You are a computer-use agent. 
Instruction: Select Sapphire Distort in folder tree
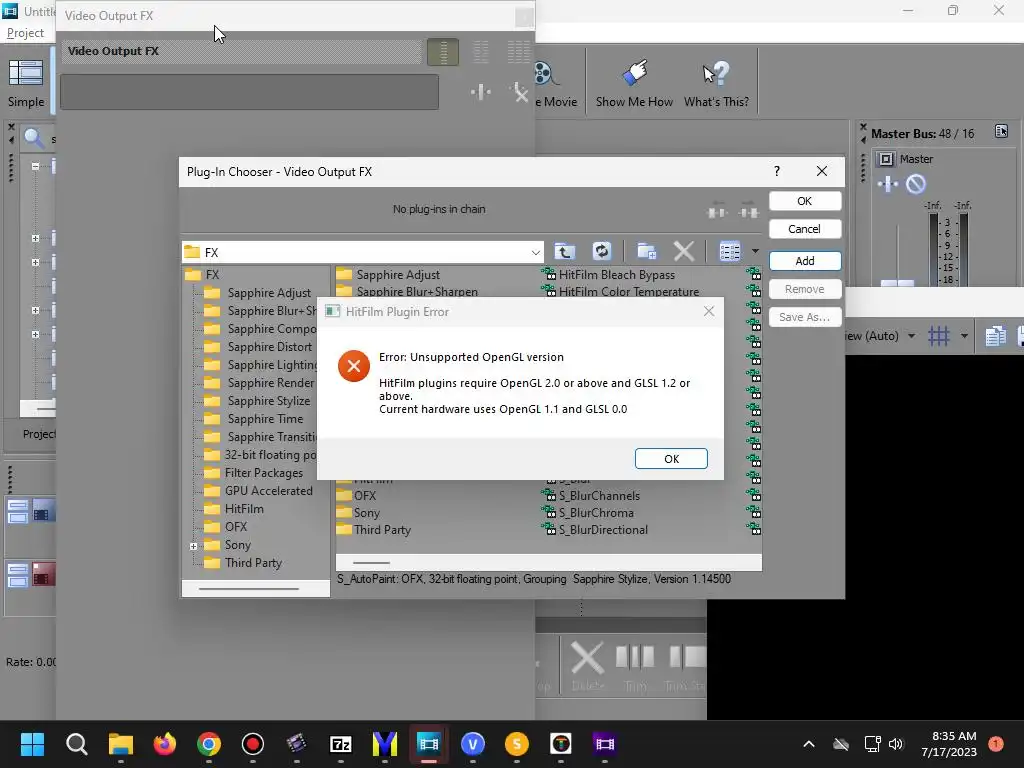(x=270, y=347)
